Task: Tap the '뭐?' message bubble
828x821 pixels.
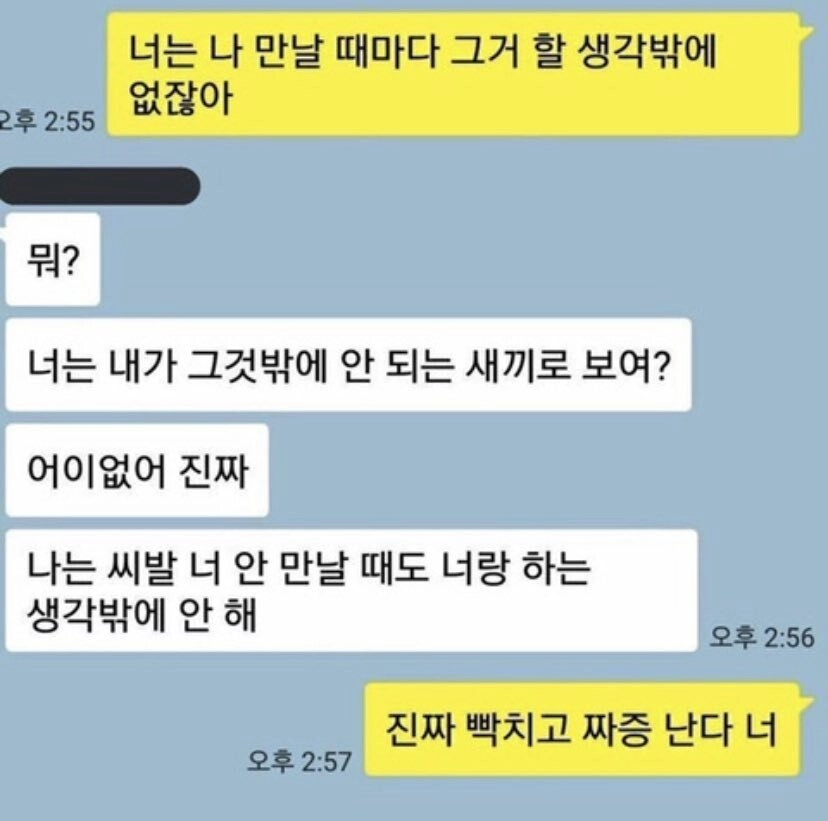Action: (x=53, y=259)
